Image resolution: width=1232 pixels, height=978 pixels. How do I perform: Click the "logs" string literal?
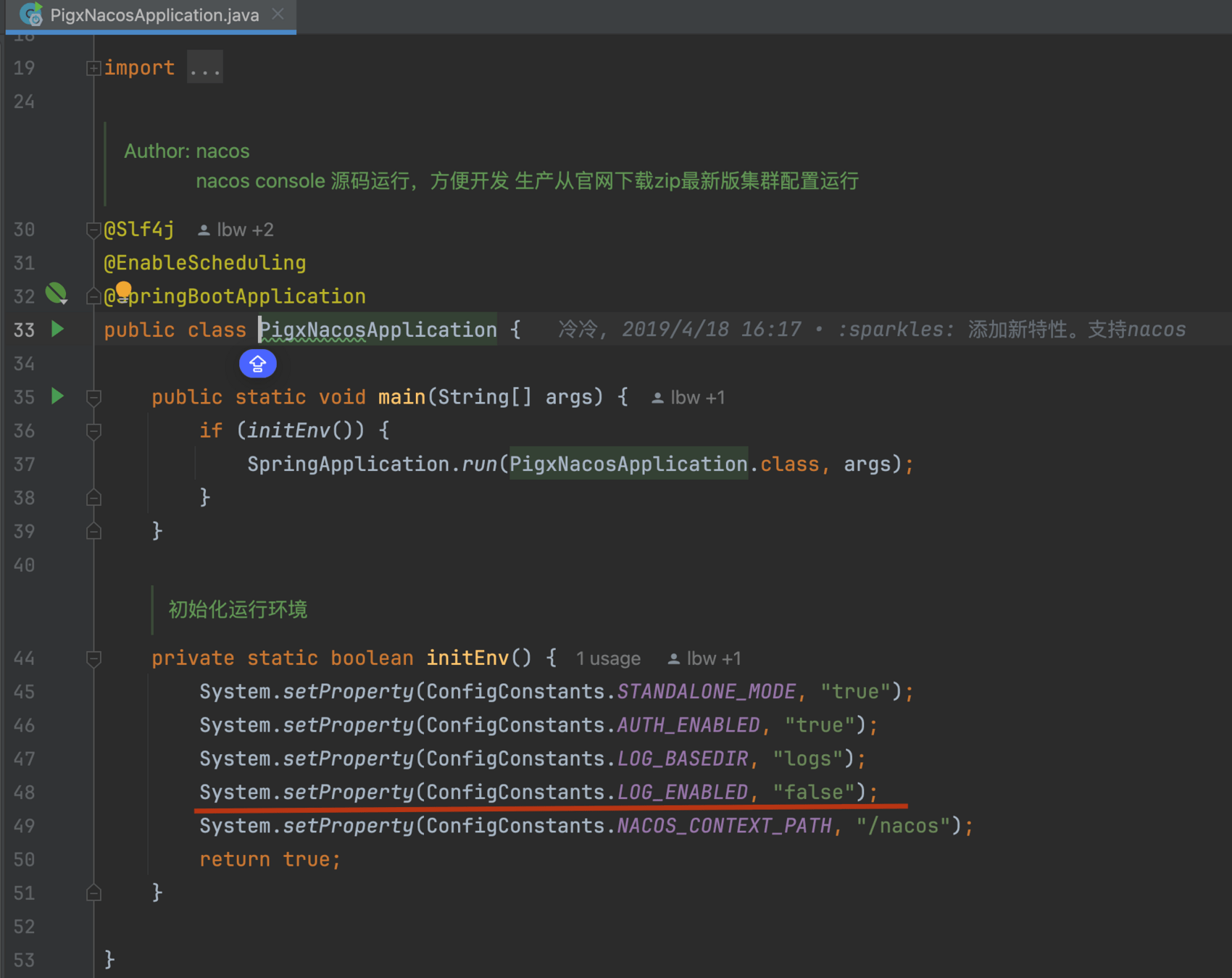tap(808, 758)
